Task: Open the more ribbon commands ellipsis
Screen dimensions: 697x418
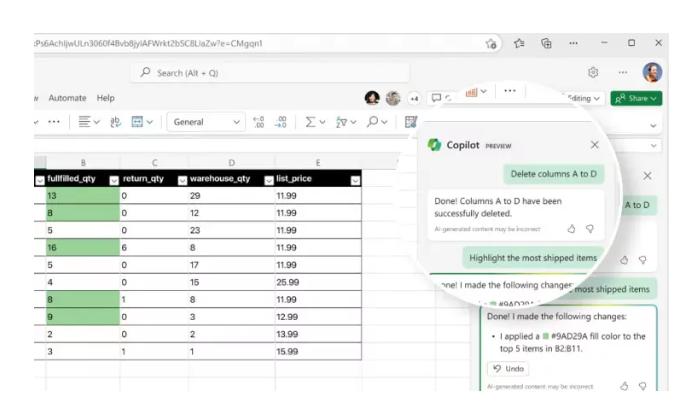Action: coord(54,122)
